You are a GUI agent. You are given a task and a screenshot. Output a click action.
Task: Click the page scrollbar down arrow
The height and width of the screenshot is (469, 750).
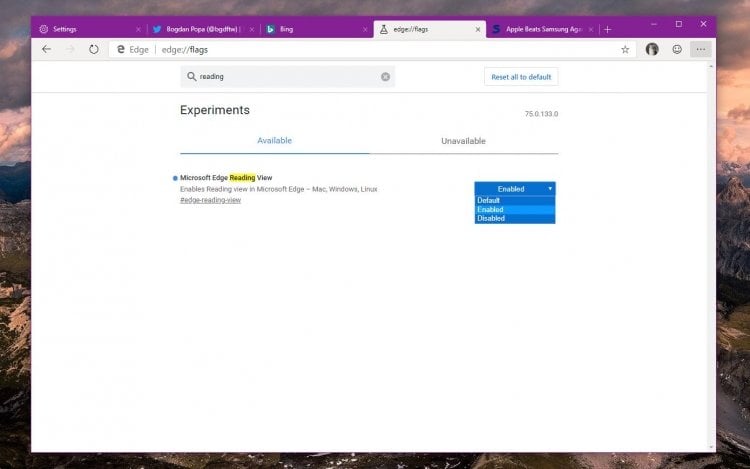click(x=711, y=447)
